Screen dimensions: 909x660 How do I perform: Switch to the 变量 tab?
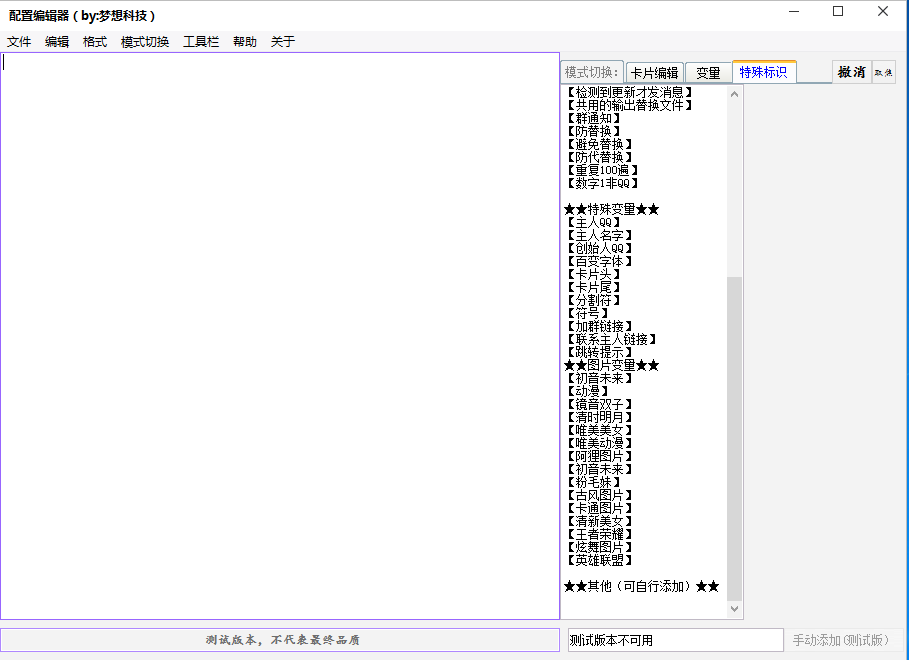tap(707, 71)
